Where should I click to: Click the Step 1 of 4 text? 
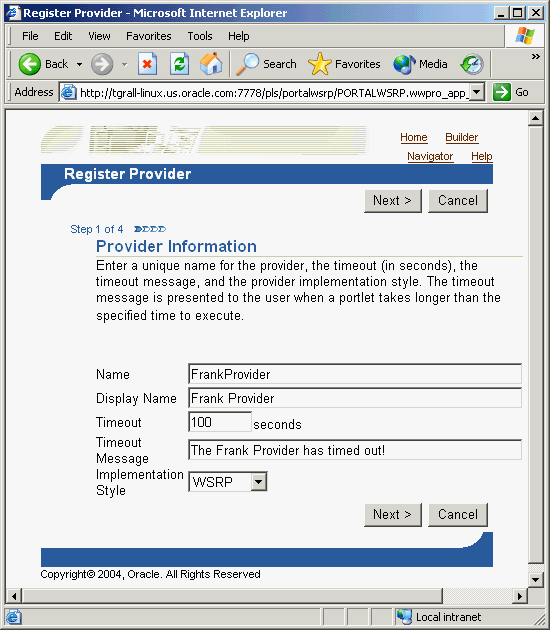pyautogui.click(x=96, y=229)
